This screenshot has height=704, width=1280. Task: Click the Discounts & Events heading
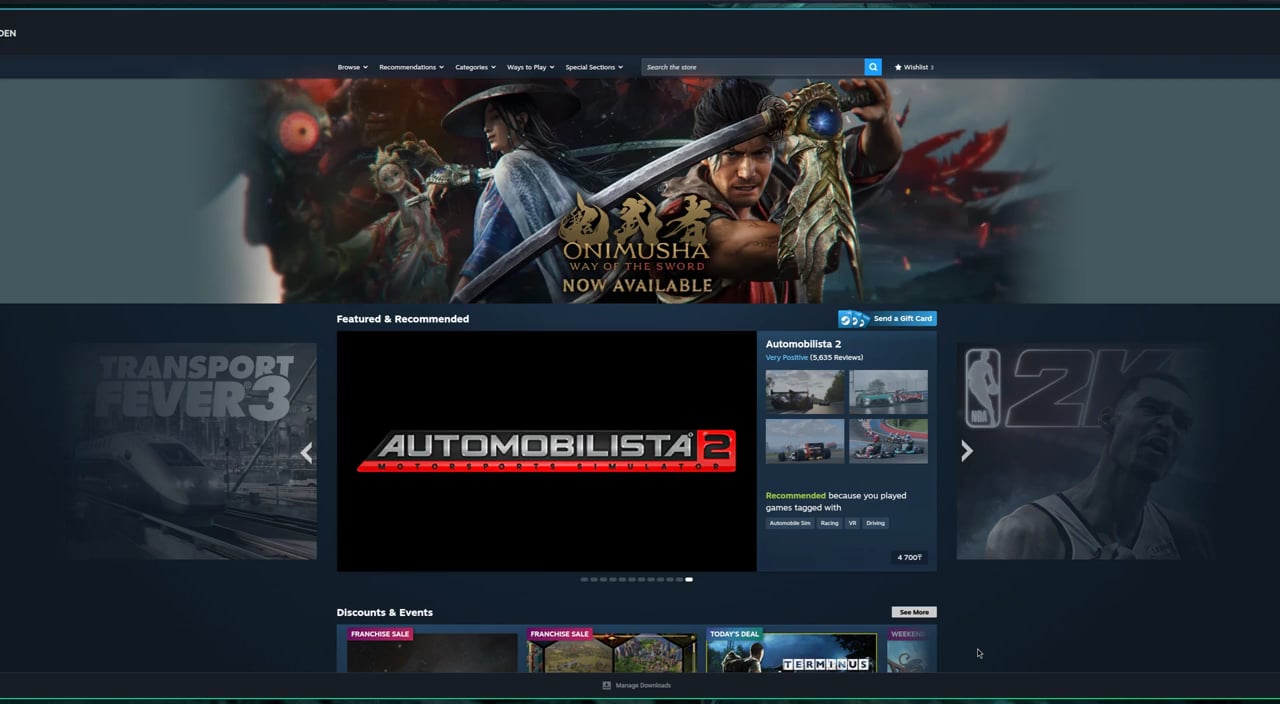tap(385, 612)
